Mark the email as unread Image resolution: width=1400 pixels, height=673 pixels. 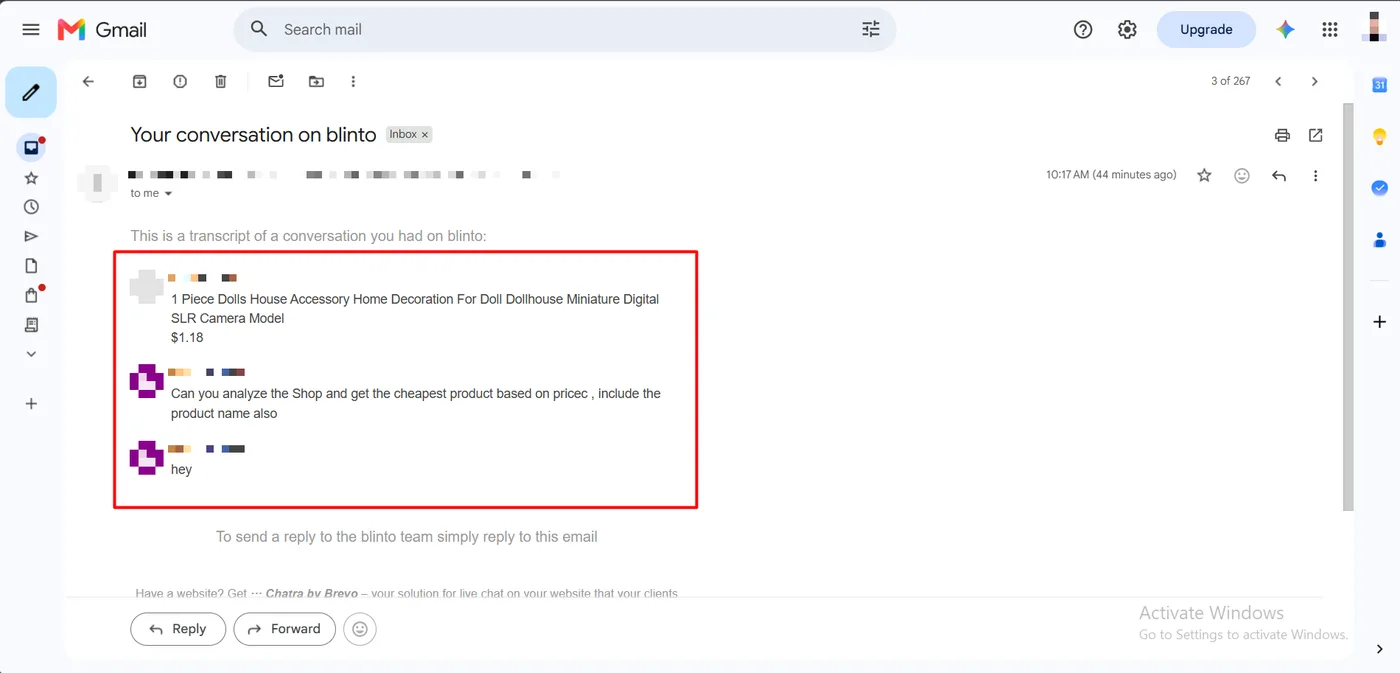(276, 82)
